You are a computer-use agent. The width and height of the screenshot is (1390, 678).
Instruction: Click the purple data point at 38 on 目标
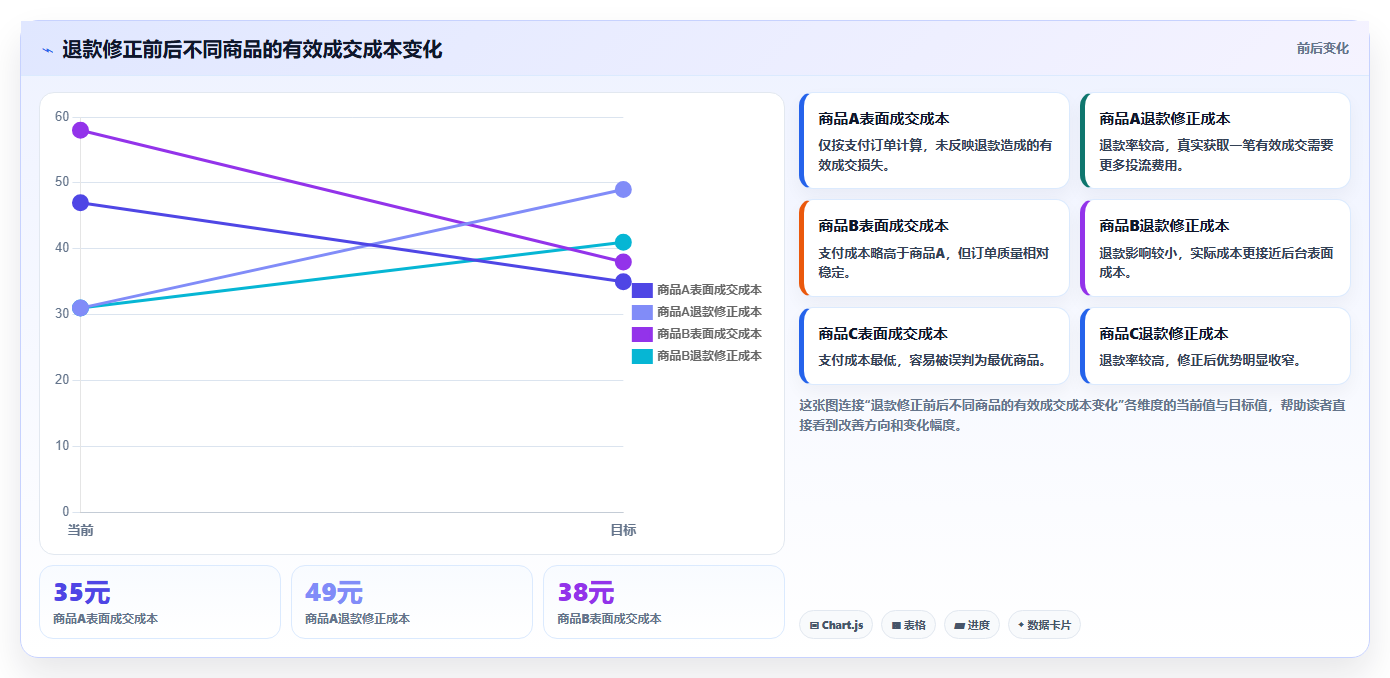pyautogui.click(x=623, y=262)
